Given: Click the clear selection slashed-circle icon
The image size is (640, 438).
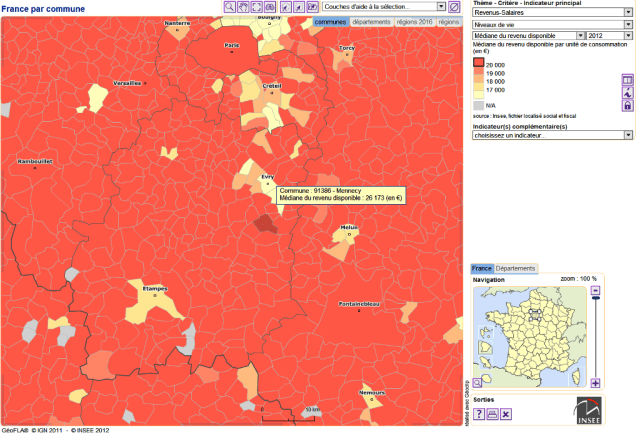Looking at the screenshot, I should [454, 7].
